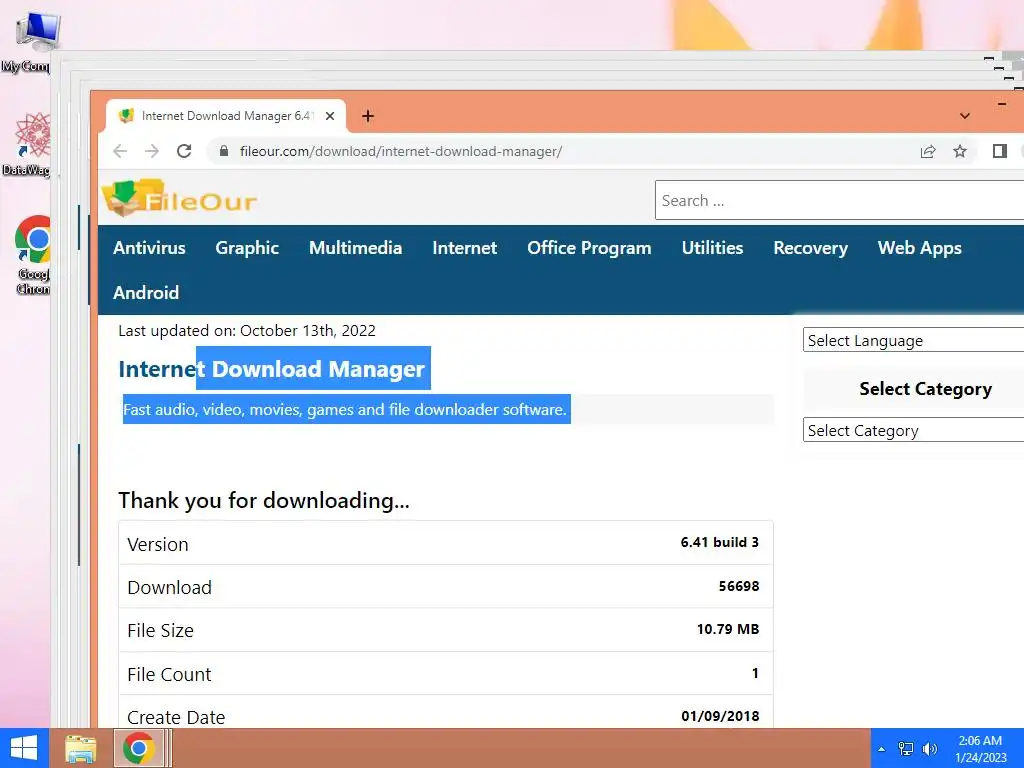Expand the Select Language dropdown

coord(913,340)
